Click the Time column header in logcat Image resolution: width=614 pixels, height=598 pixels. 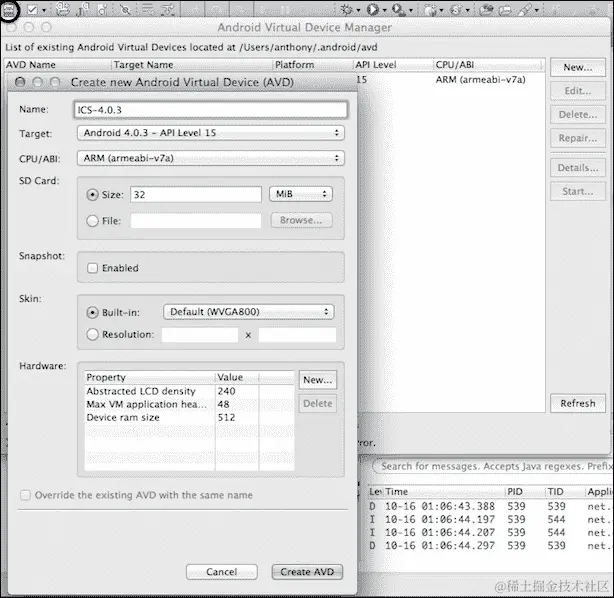coord(444,492)
